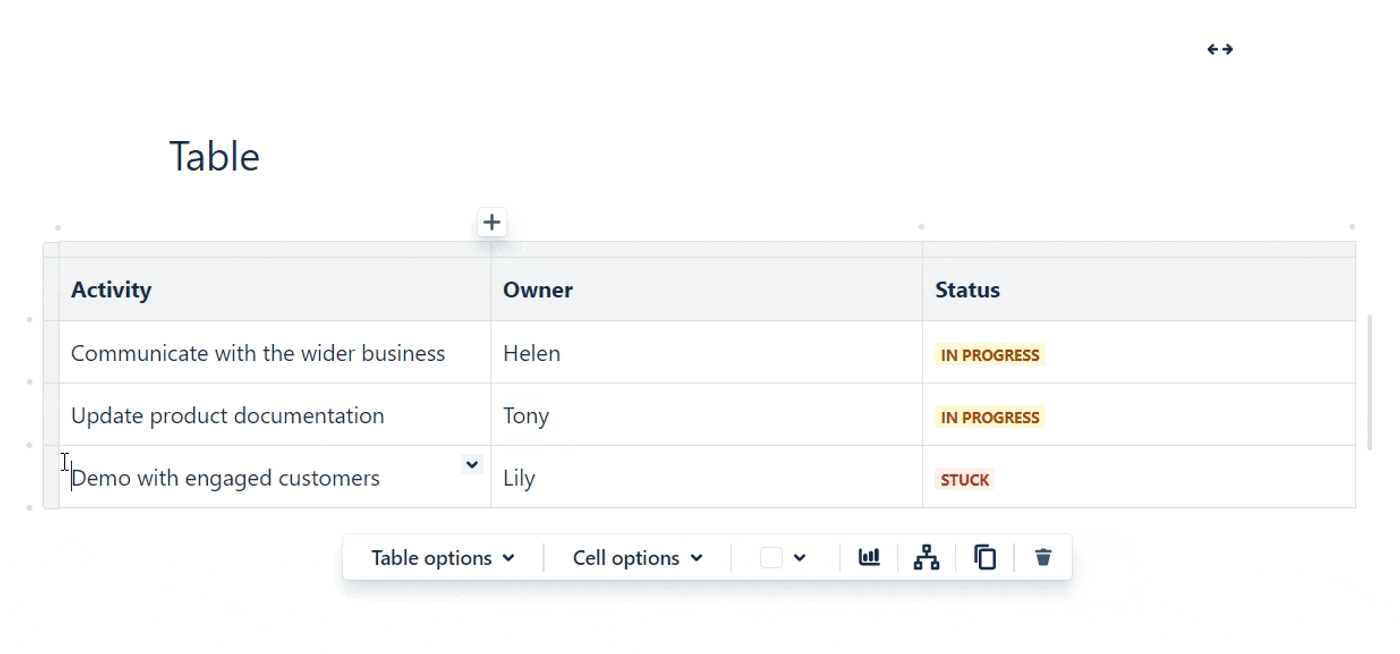This screenshot has width=1400, height=654.
Task: Select Update product documentation row handle
Action: point(51,415)
